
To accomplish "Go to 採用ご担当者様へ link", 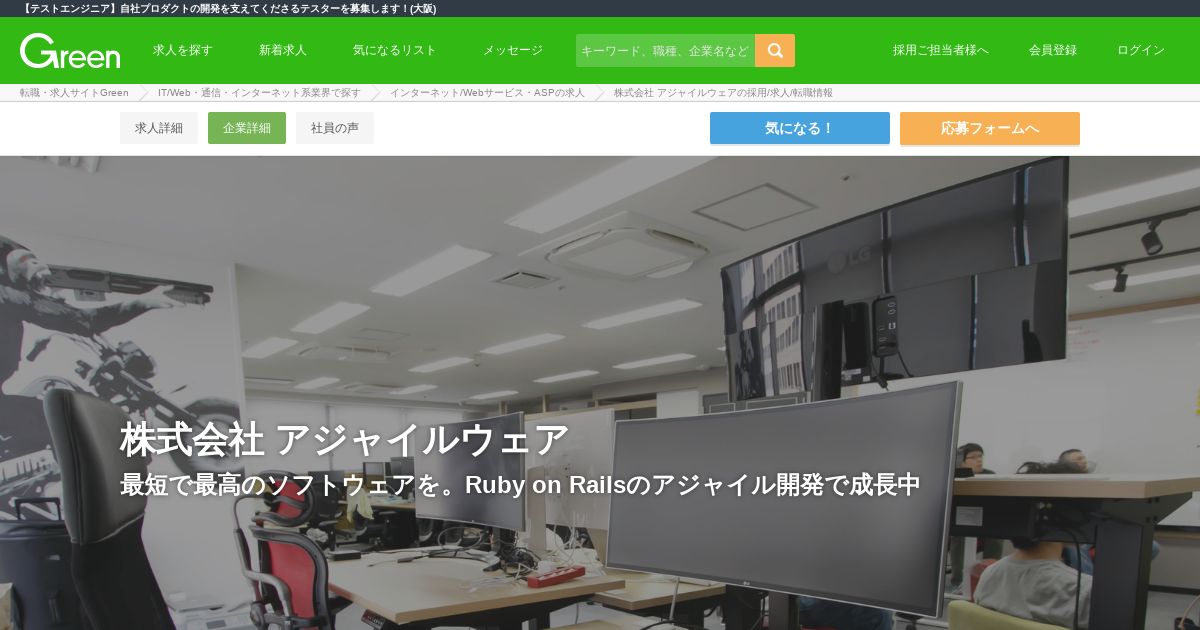I will pos(941,50).
